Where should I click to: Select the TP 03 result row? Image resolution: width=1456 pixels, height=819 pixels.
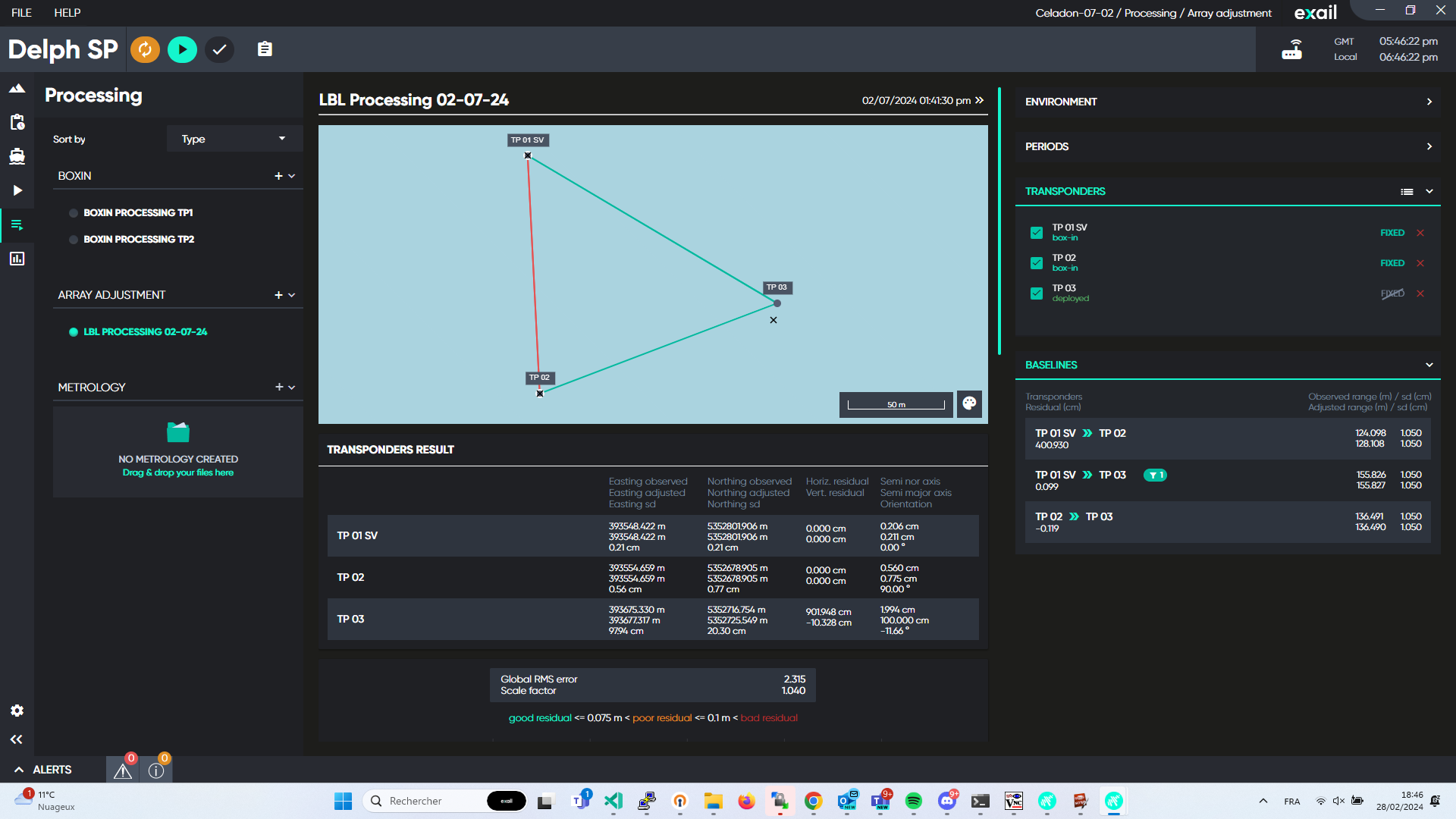(653, 620)
